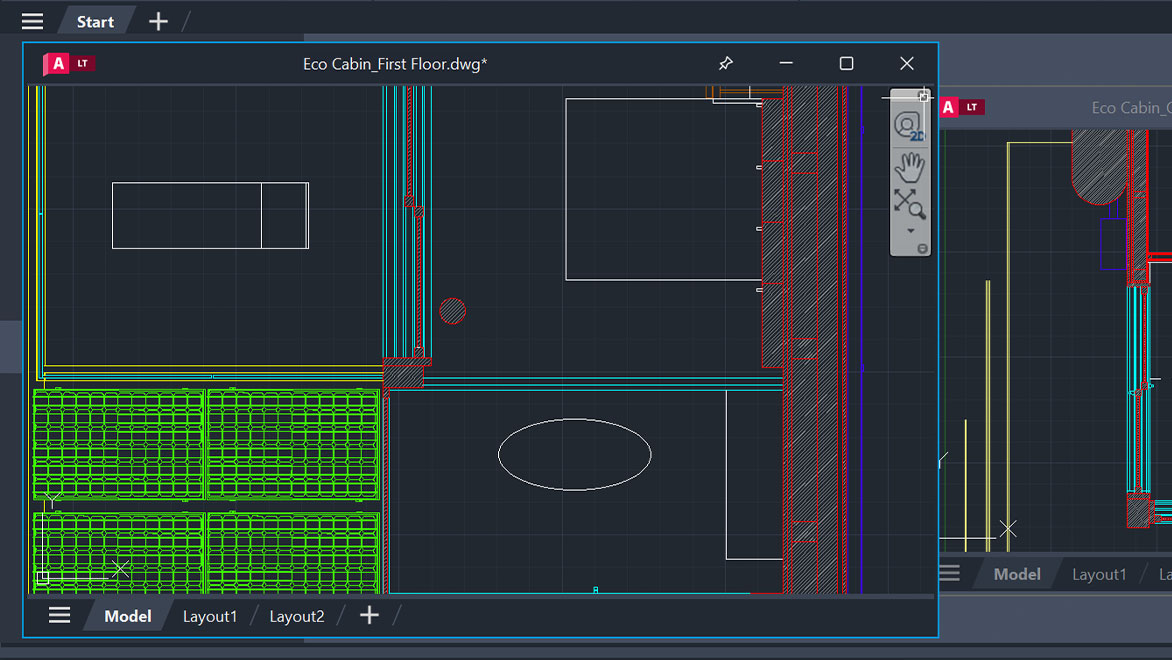Switch to Layout2
This screenshot has height=660, width=1172.
click(296, 616)
